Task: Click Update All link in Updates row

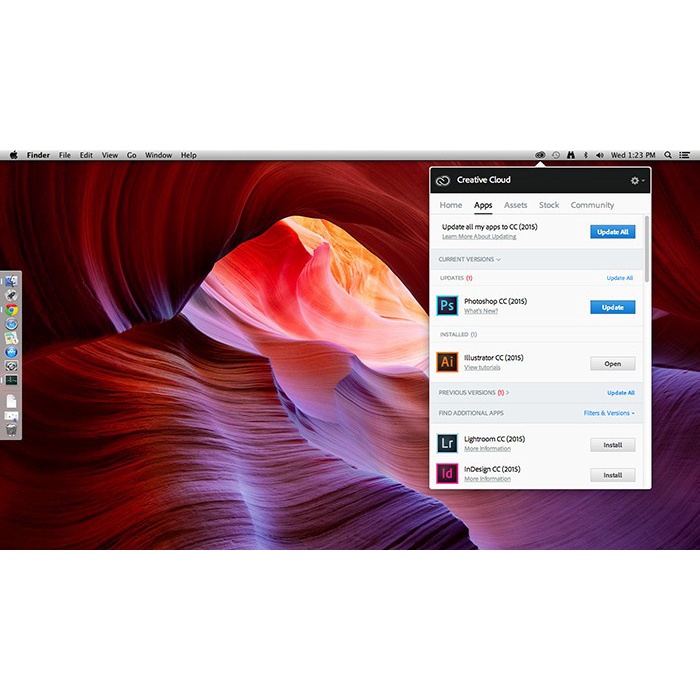Action: pos(620,278)
